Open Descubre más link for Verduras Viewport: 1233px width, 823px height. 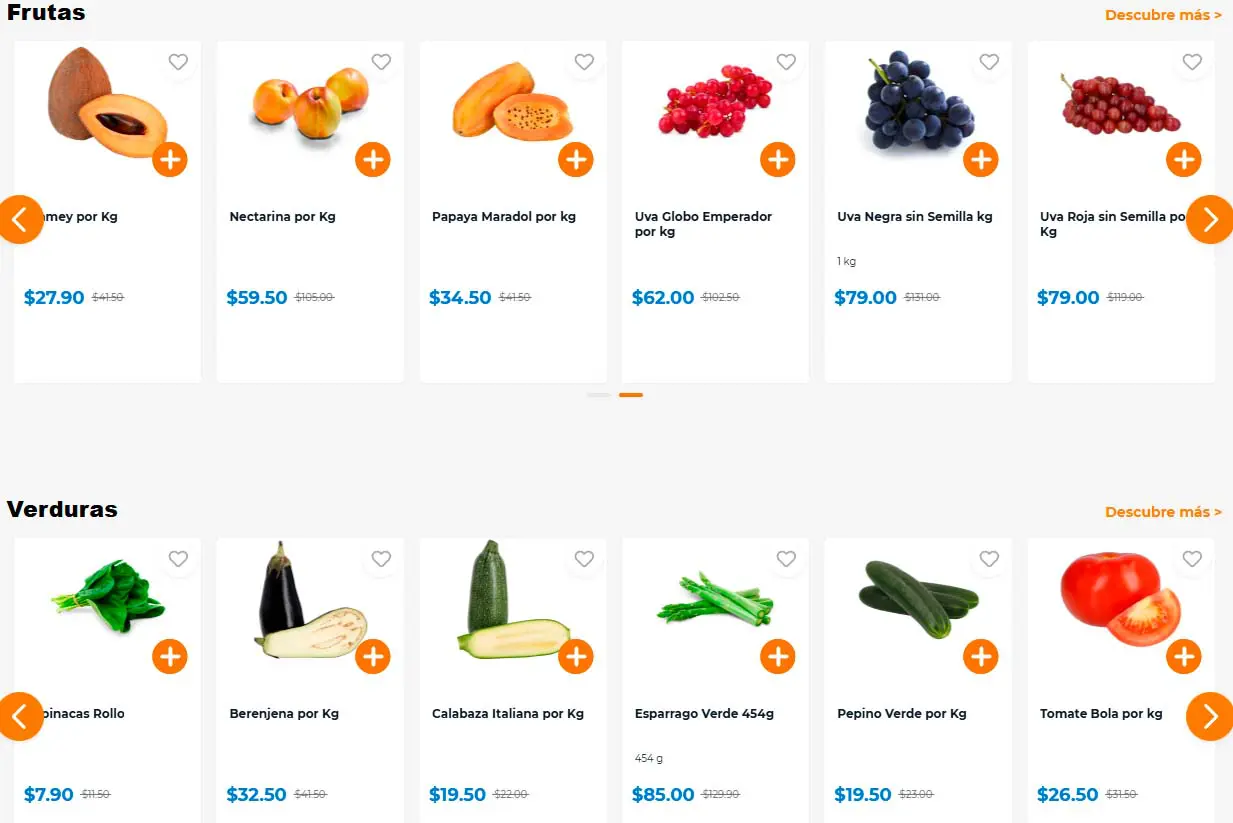[x=1163, y=512]
